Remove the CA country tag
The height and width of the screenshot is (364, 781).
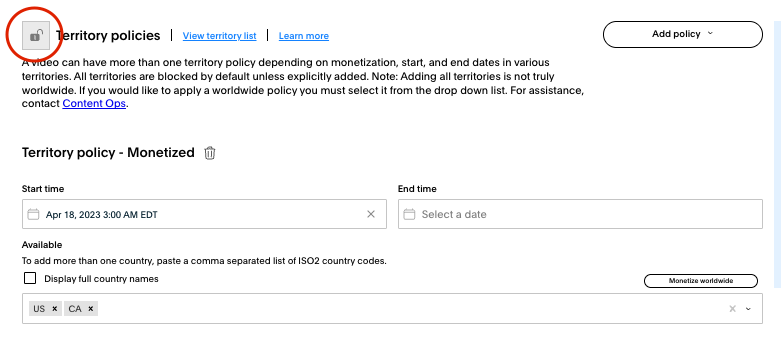coord(91,309)
